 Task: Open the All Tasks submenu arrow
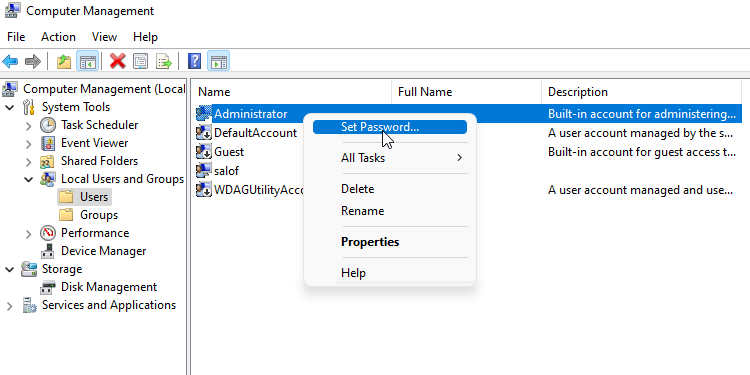click(459, 157)
